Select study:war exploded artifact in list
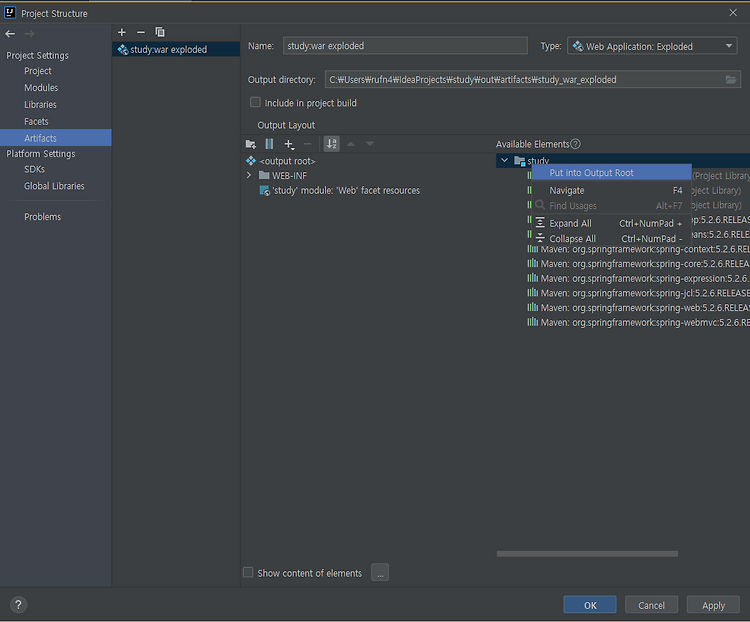Viewport: 750px width, 622px height. [x=176, y=49]
